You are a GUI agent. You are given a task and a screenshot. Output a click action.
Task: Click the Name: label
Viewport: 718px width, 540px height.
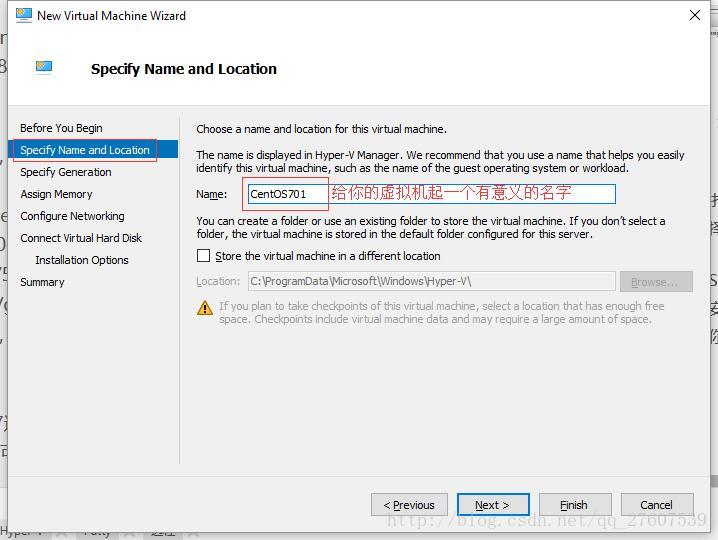tap(212, 194)
